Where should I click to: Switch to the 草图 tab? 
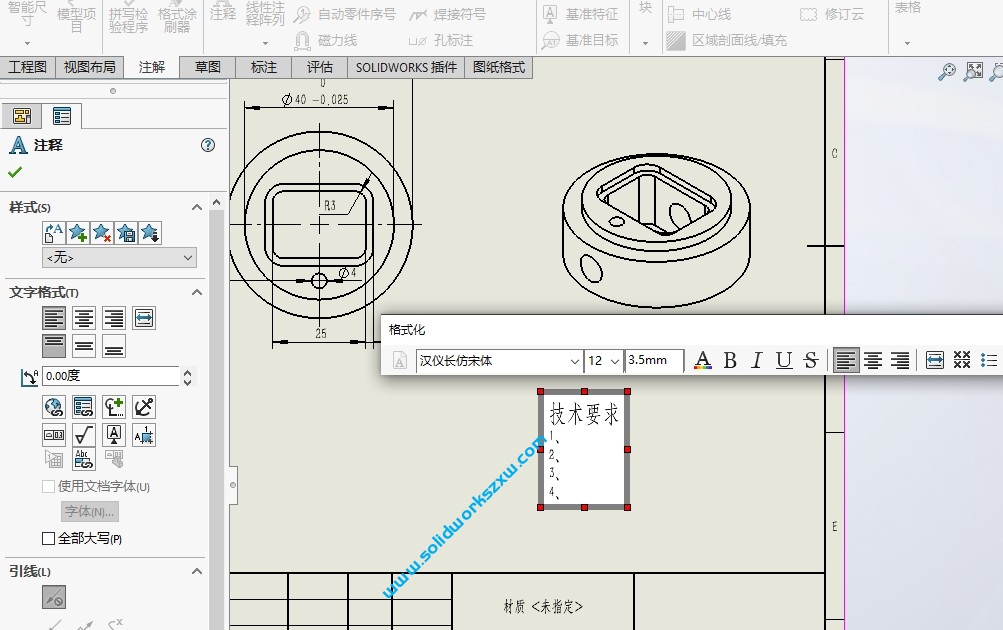(208, 67)
